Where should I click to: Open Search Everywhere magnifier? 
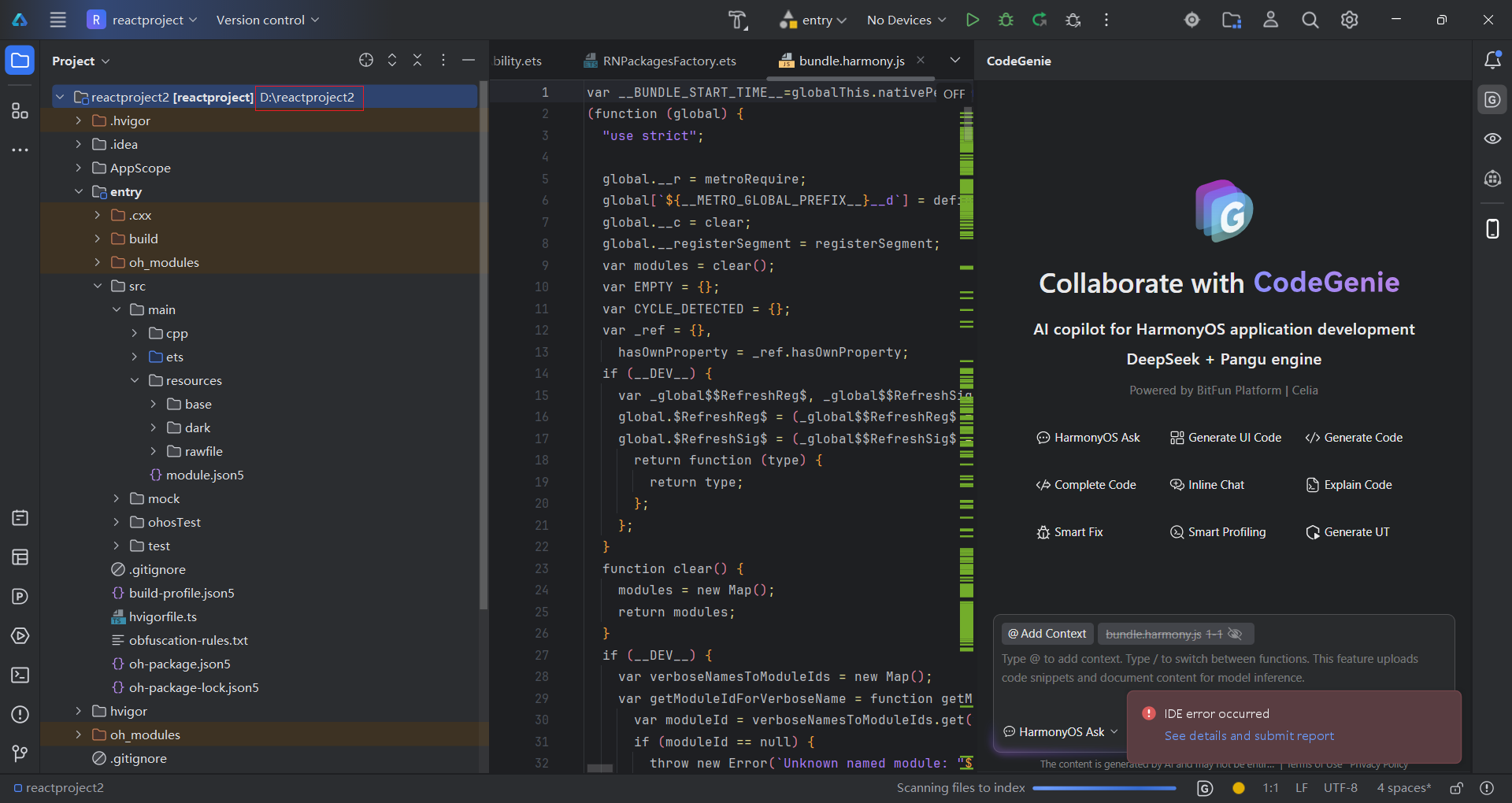(x=1310, y=20)
